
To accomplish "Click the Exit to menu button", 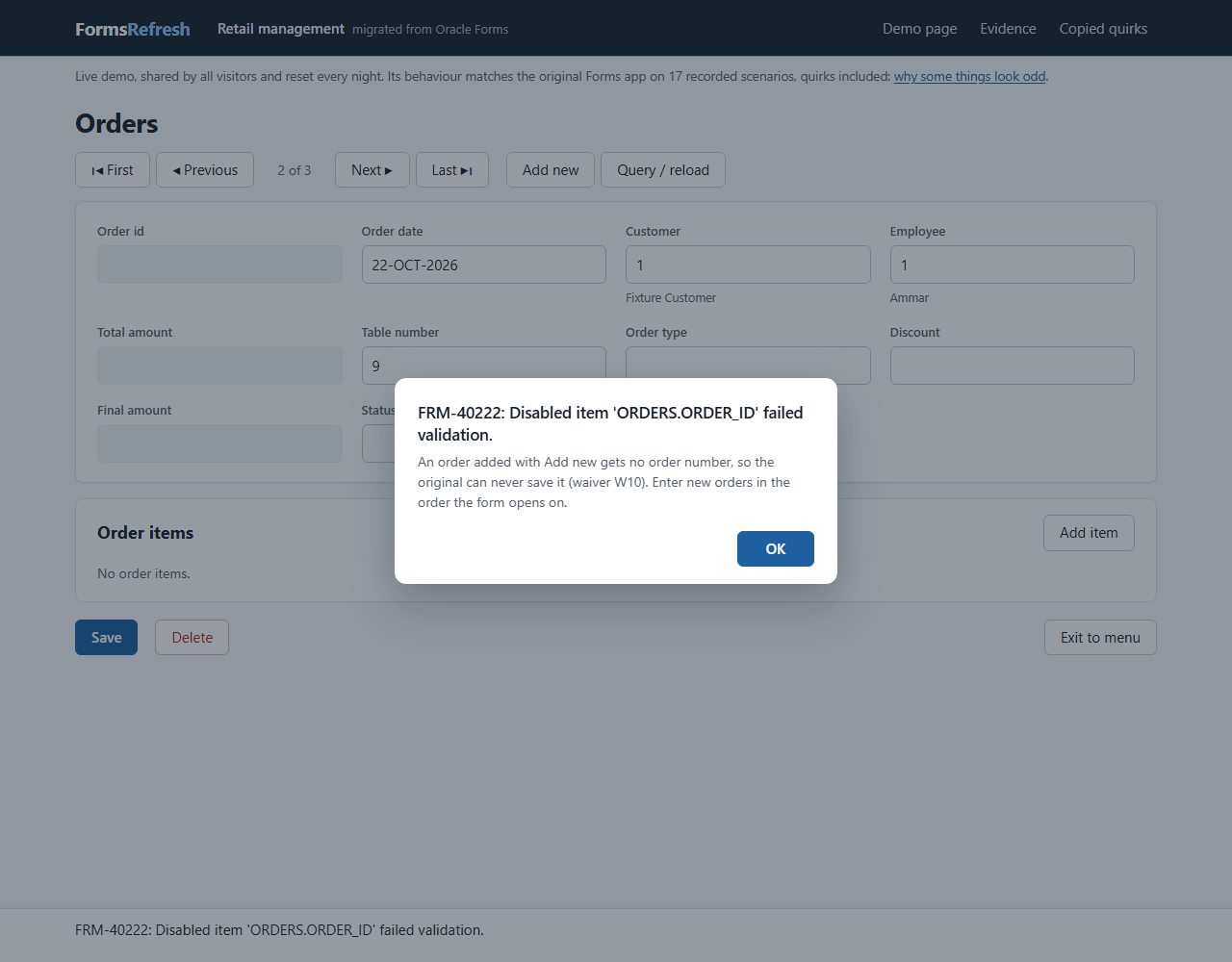I will click(x=1100, y=638).
